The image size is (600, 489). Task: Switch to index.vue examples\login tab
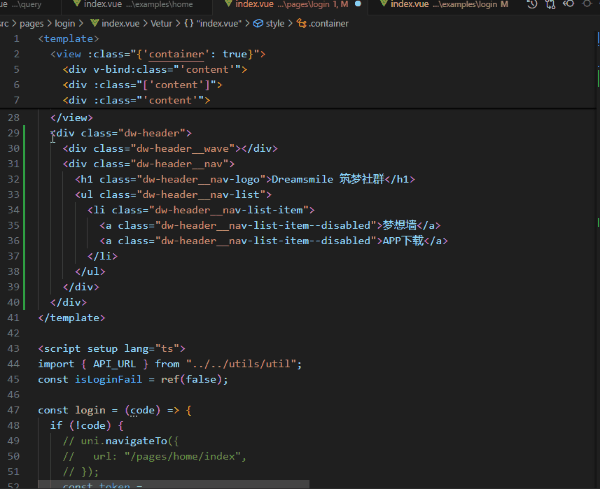tap(446, 4)
